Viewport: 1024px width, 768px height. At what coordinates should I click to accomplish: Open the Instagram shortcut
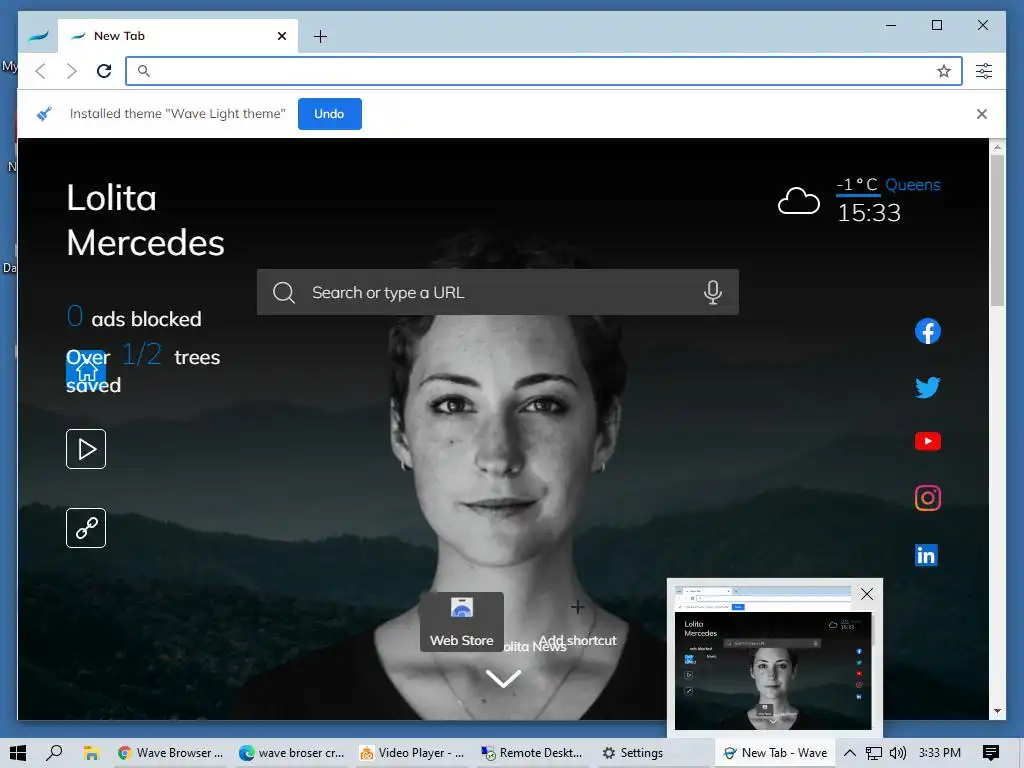pyautogui.click(x=927, y=498)
